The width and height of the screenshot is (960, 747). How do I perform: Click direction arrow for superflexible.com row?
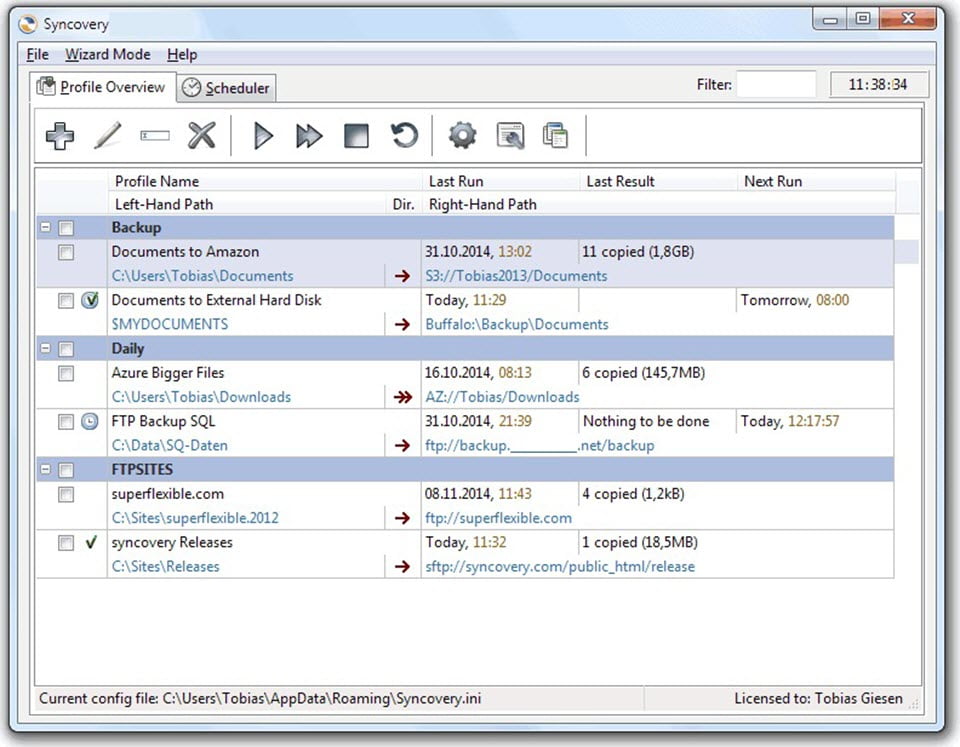point(402,519)
